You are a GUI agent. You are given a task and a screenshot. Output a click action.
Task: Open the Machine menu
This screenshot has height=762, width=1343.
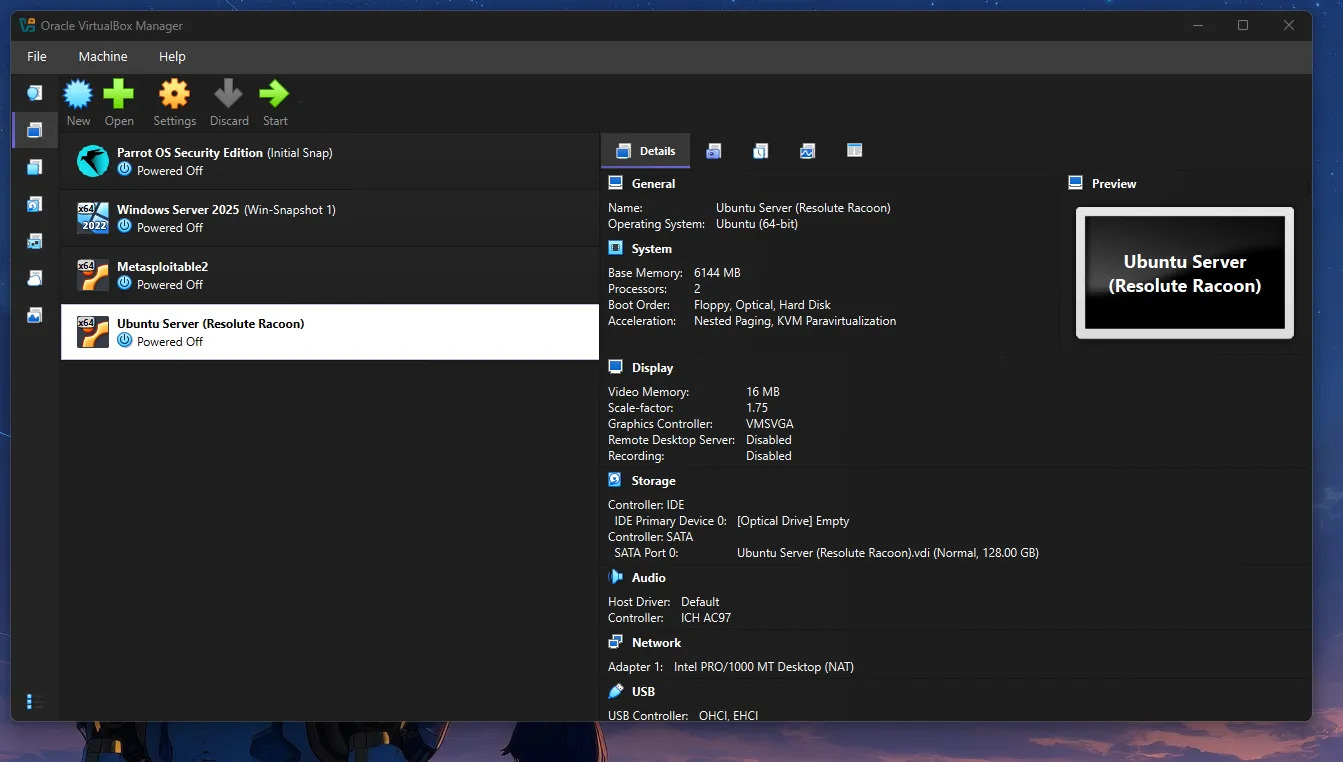coord(103,56)
